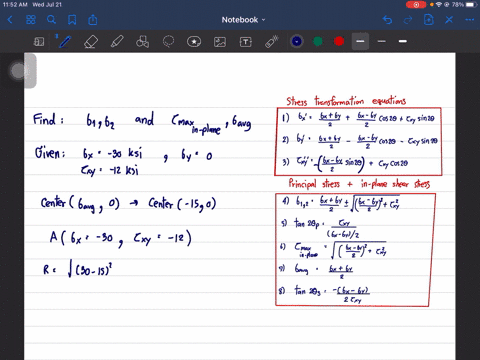The height and width of the screenshot is (360, 480).
Task: Select the Shapes tool
Action: [142, 42]
